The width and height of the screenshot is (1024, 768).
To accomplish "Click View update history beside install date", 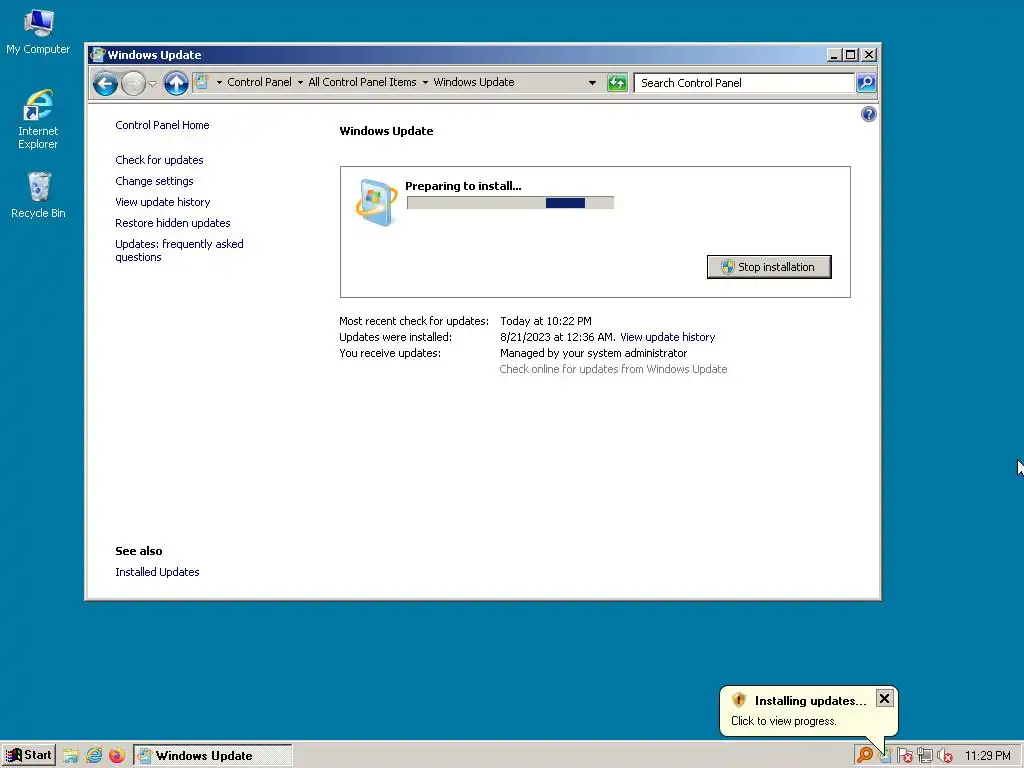I will pyautogui.click(x=667, y=337).
